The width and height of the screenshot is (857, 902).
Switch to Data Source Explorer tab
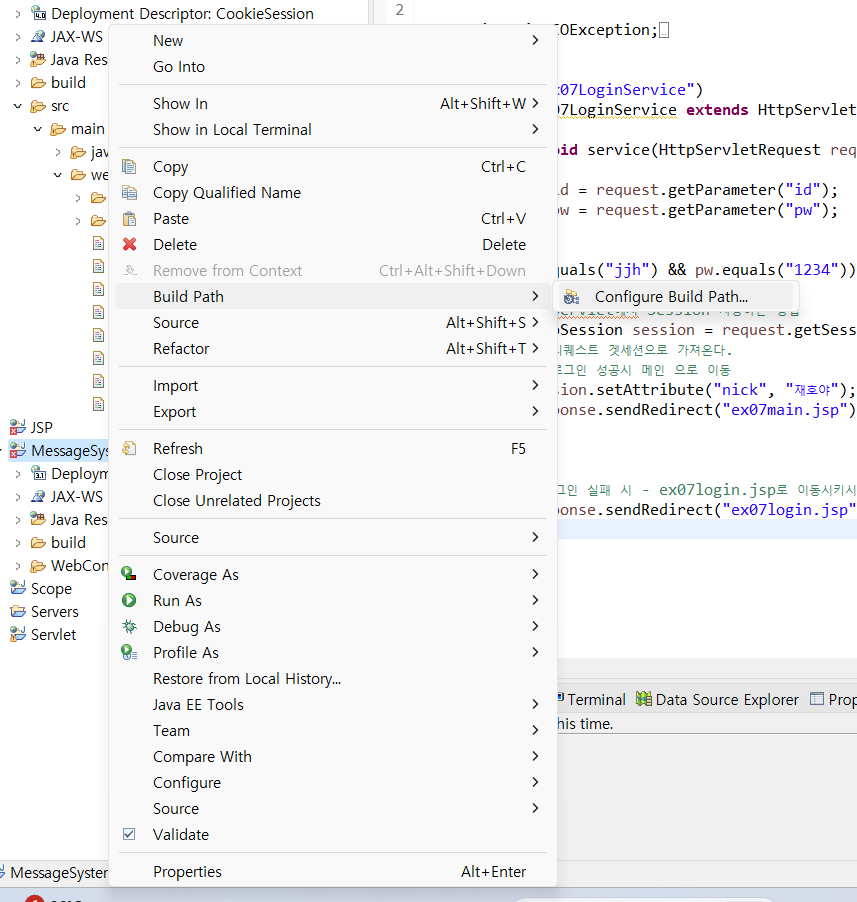click(718, 700)
